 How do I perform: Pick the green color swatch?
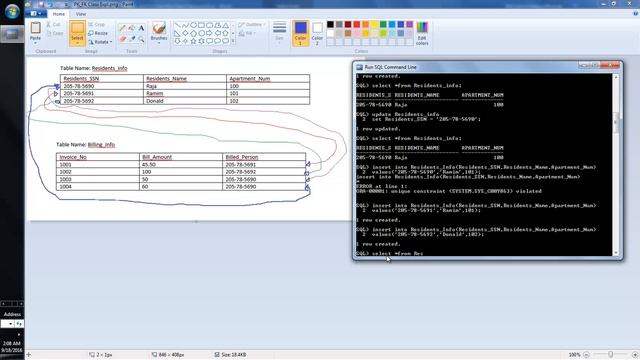pyautogui.click(x=383, y=24)
